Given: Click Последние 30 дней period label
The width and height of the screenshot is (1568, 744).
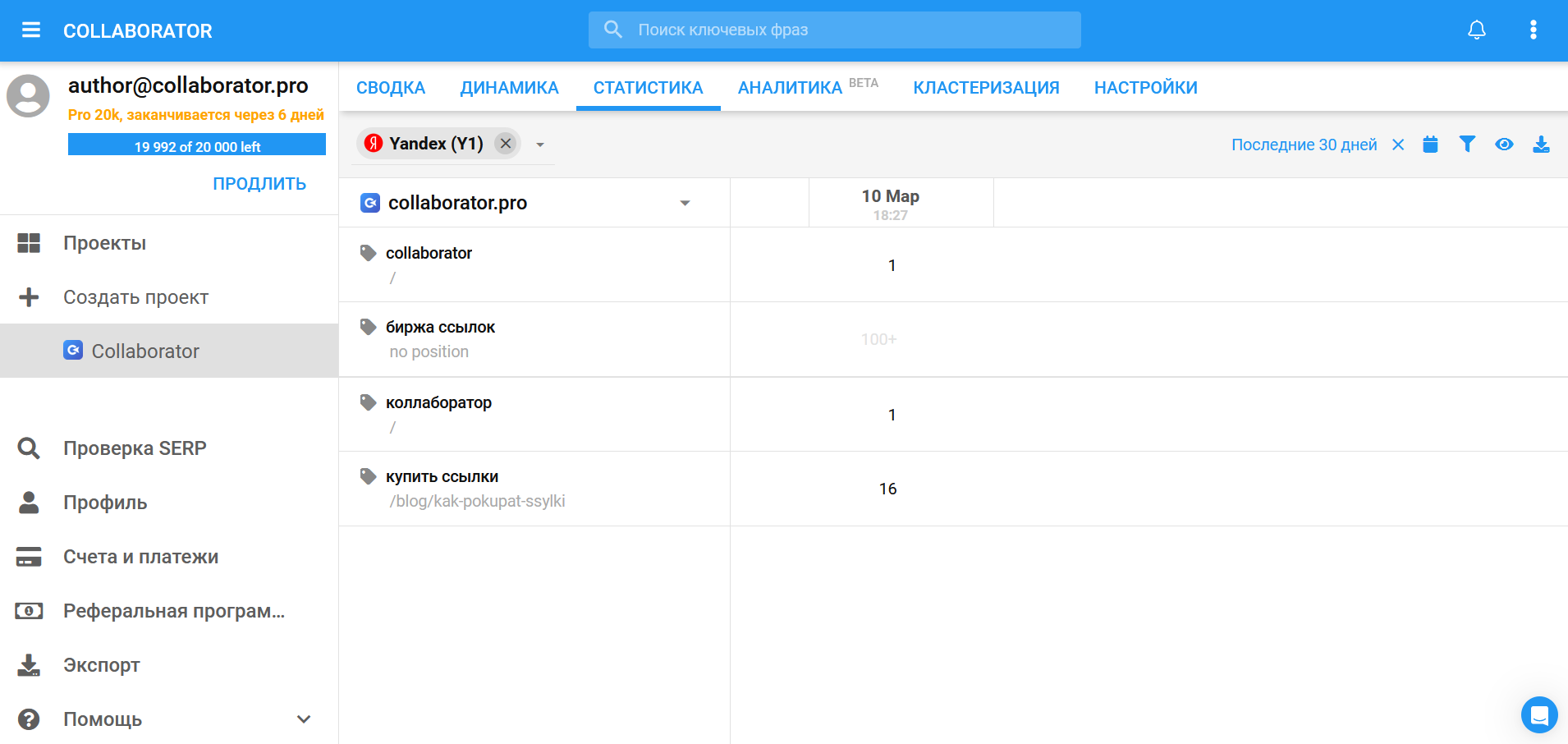Looking at the screenshot, I should click(1304, 145).
